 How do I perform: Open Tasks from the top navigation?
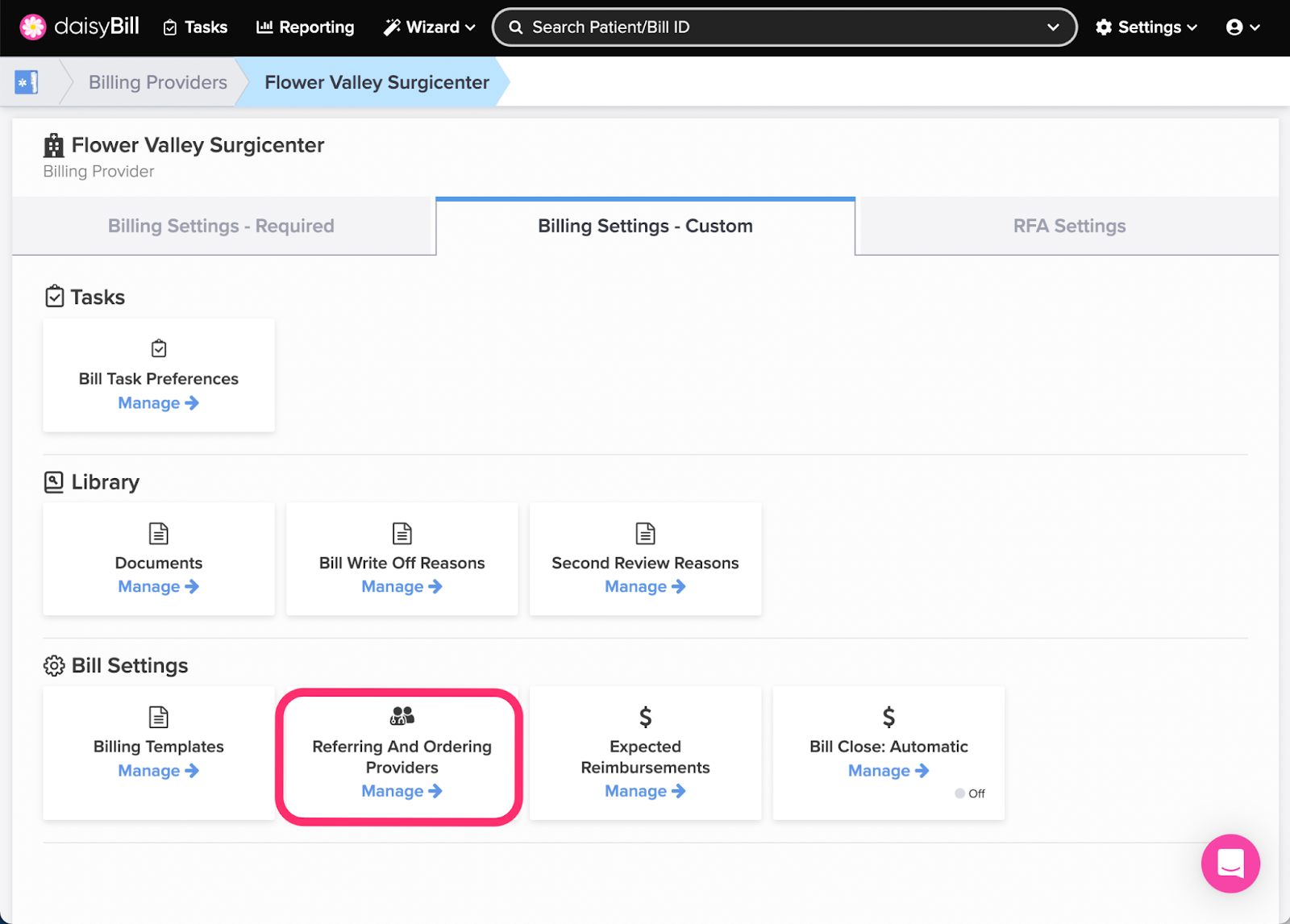click(195, 27)
